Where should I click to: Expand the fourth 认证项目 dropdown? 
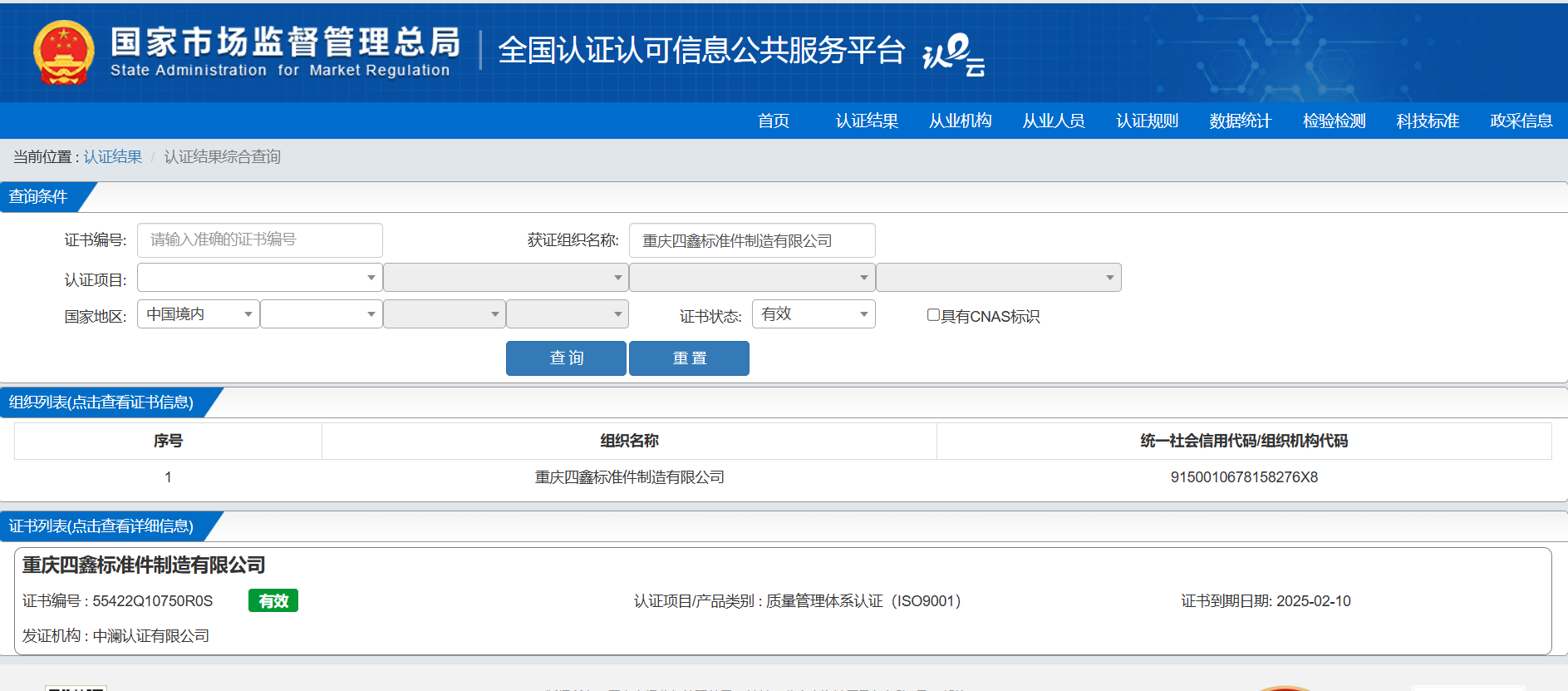pyautogui.click(x=999, y=277)
